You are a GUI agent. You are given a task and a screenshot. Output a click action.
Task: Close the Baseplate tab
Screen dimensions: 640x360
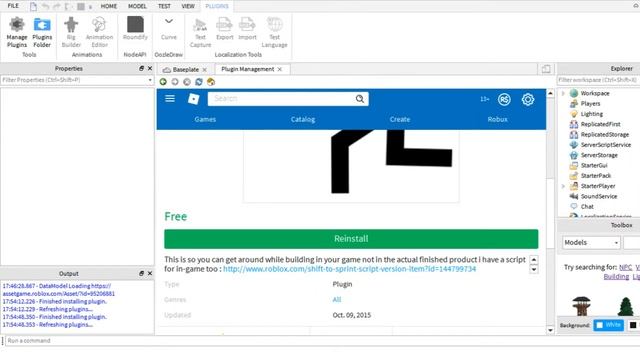[x=204, y=70]
